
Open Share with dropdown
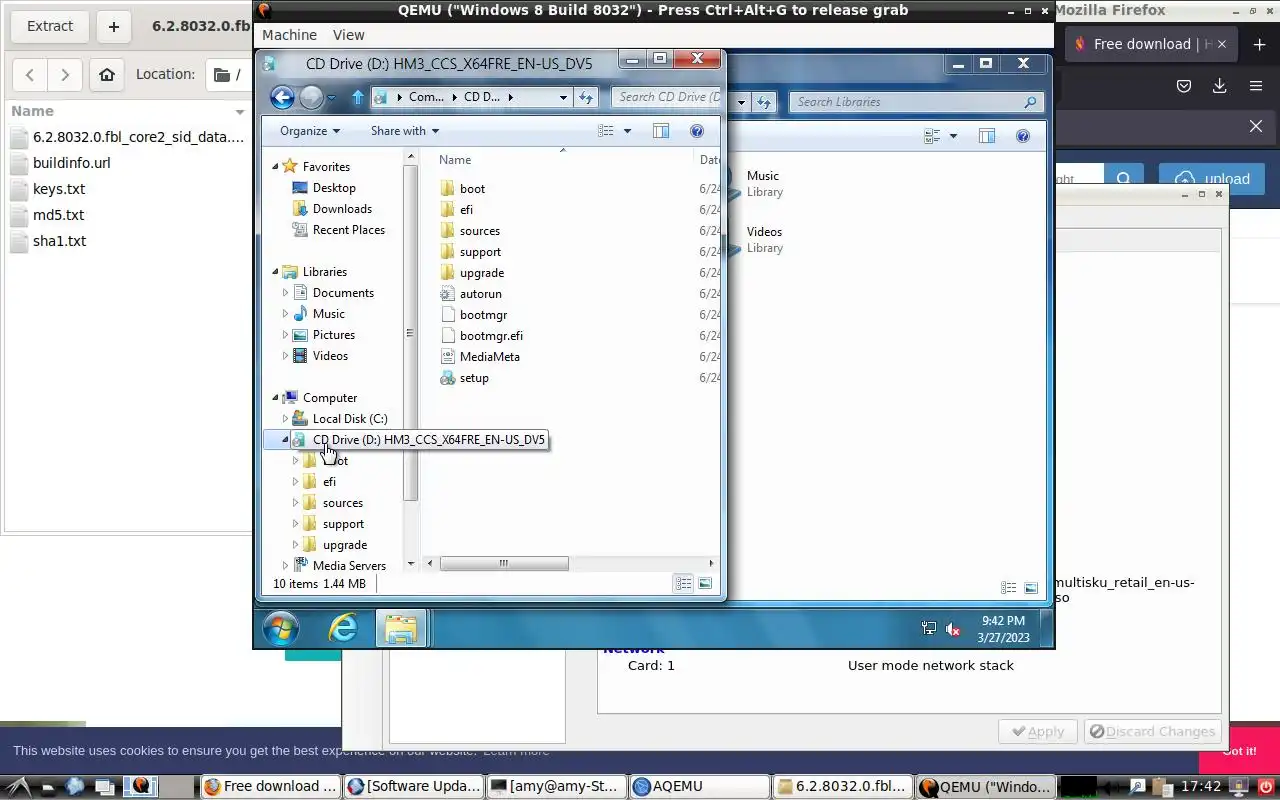[x=405, y=131]
